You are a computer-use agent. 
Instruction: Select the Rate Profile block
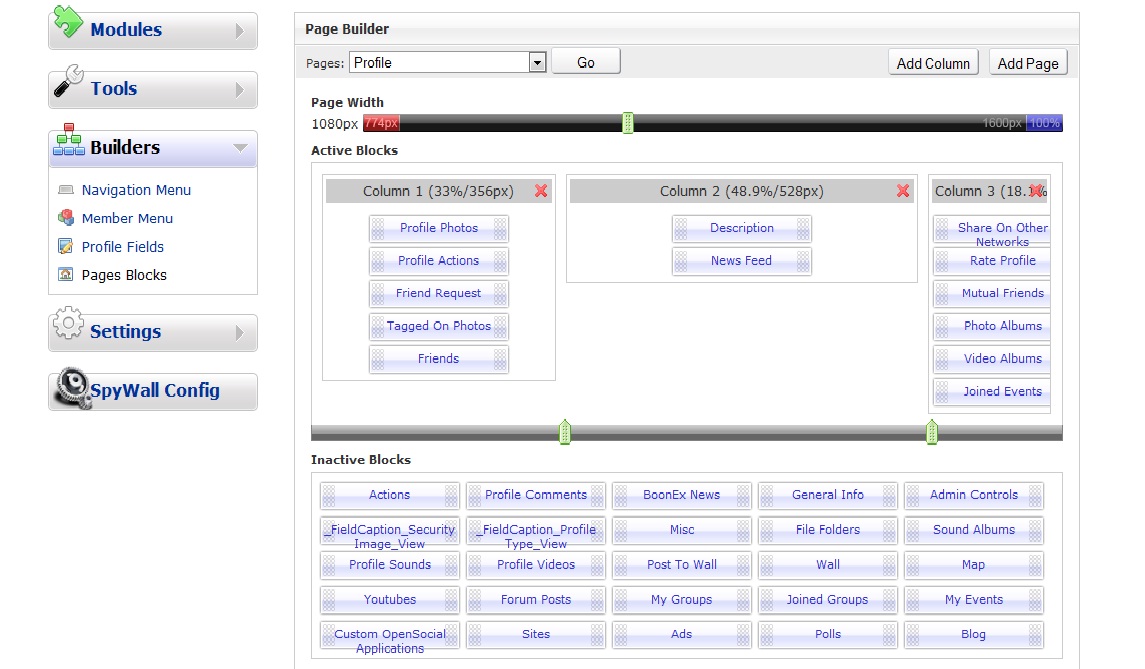pyautogui.click(x=992, y=261)
